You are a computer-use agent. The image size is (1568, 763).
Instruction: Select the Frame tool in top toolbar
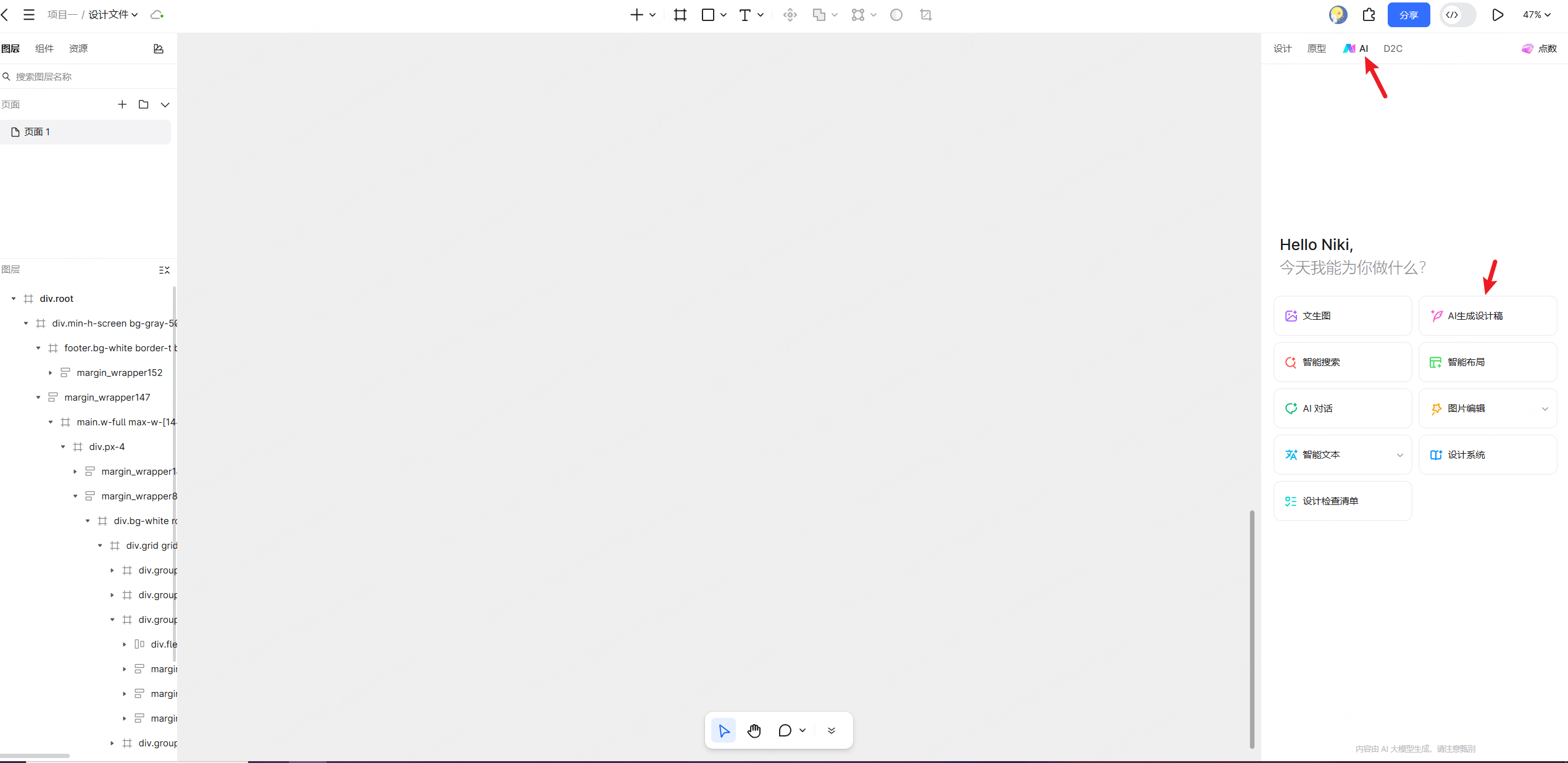point(680,15)
